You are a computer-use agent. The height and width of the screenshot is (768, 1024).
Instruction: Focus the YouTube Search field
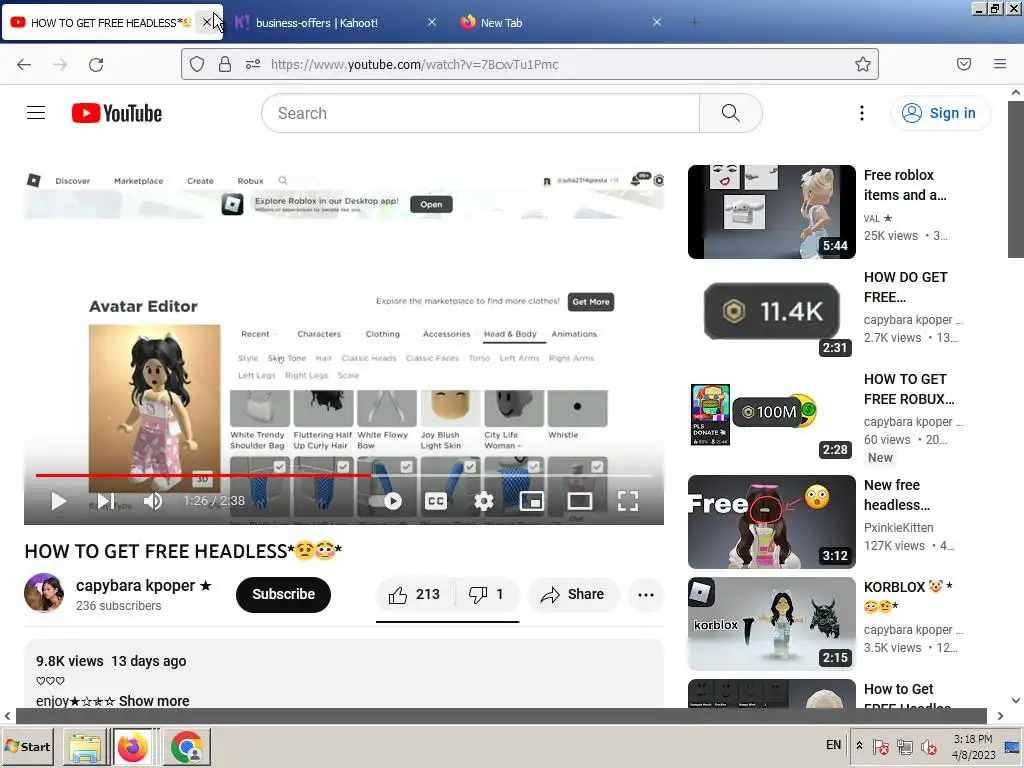(481, 113)
